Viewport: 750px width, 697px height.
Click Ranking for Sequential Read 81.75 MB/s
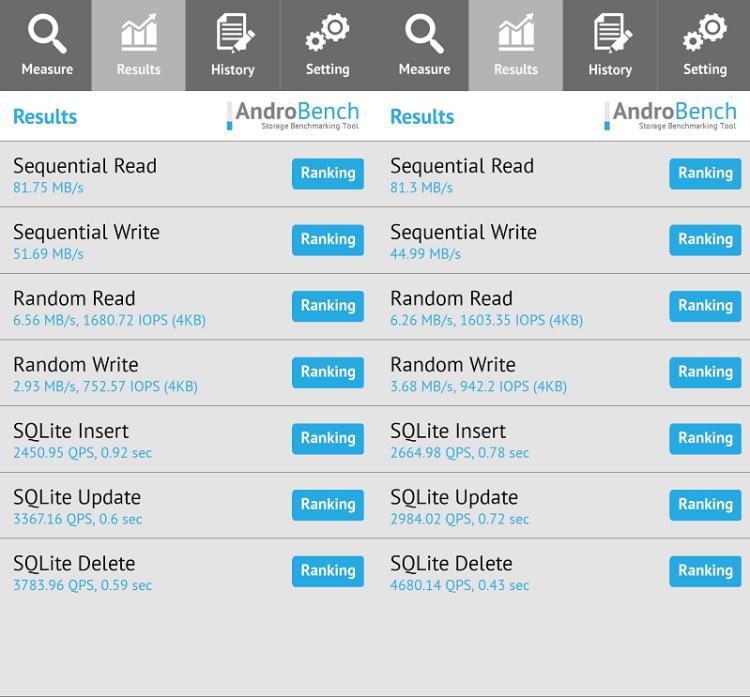[328, 173]
